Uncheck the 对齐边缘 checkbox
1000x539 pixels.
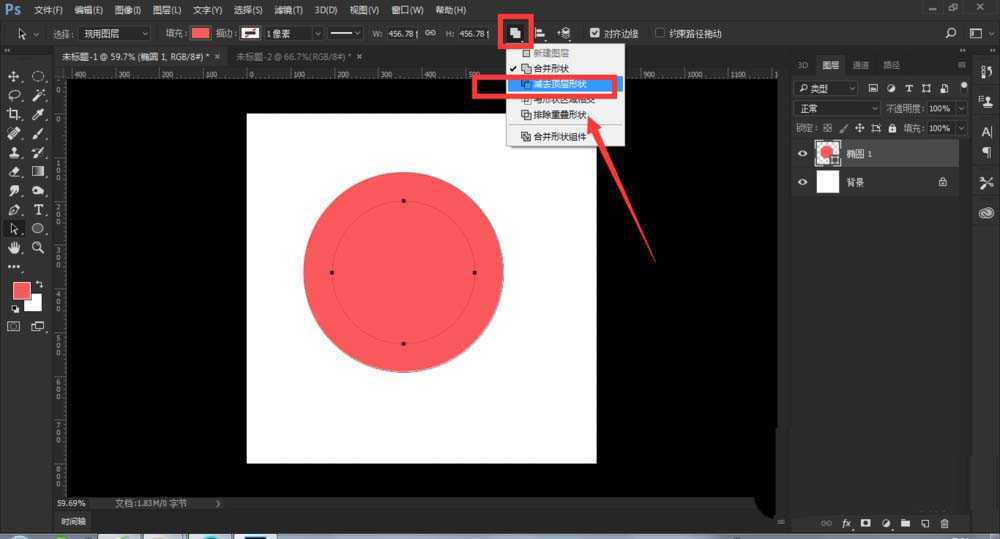coord(595,33)
